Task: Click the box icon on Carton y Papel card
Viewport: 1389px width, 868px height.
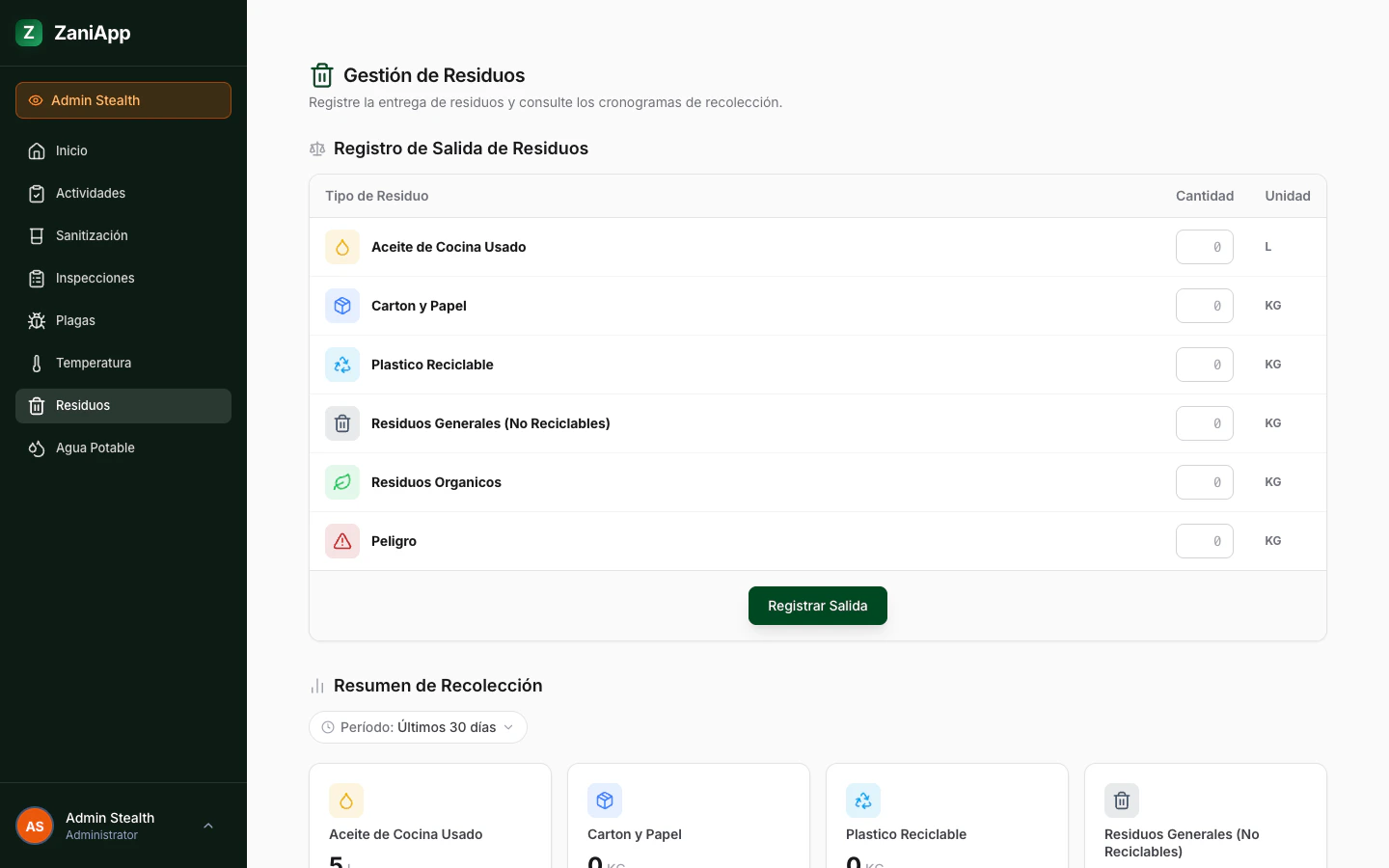Action: [x=605, y=800]
